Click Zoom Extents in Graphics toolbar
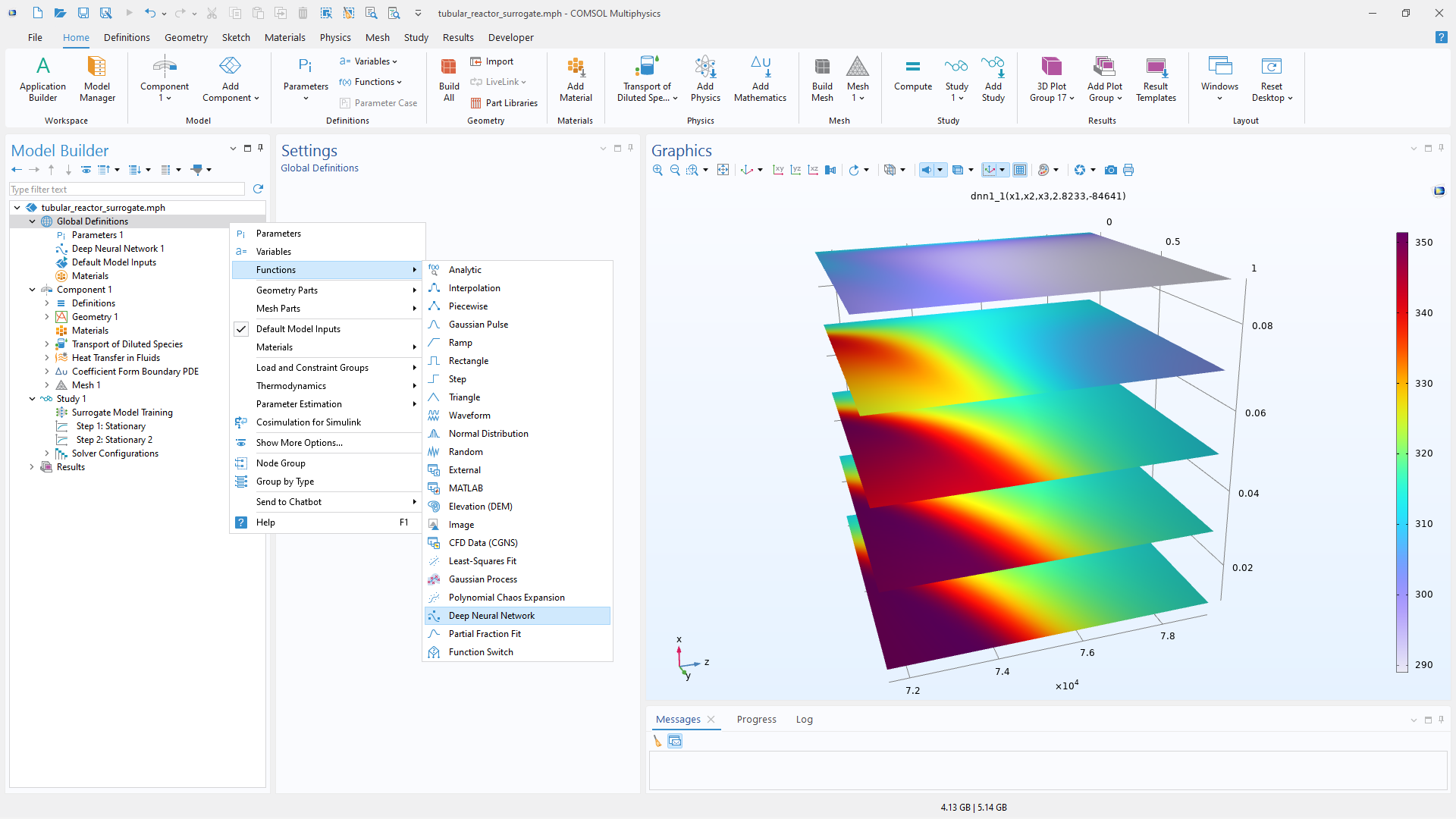Screen dimensions: 1456x819 tap(723, 170)
